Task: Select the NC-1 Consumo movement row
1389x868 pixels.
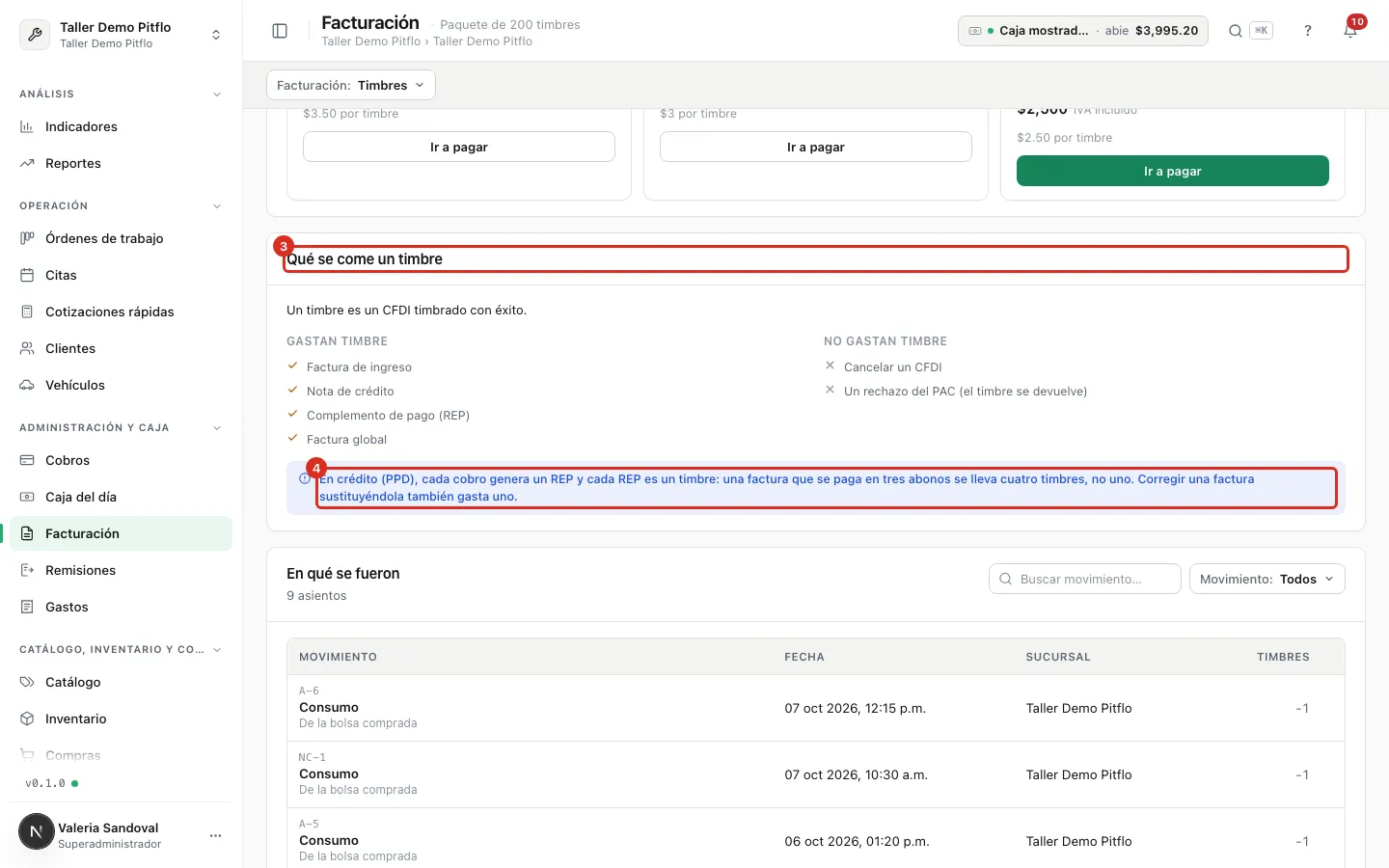Action: (816, 774)
